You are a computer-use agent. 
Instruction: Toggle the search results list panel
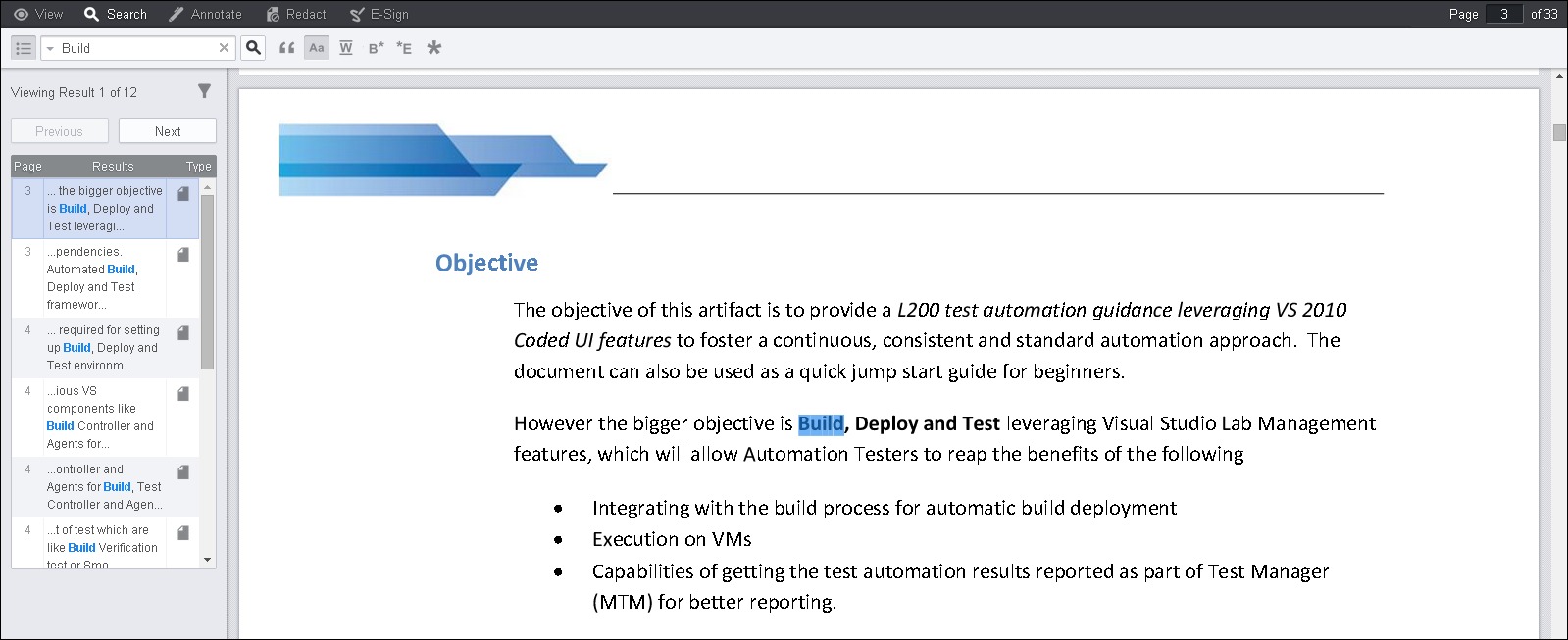(x=24, y=48)
